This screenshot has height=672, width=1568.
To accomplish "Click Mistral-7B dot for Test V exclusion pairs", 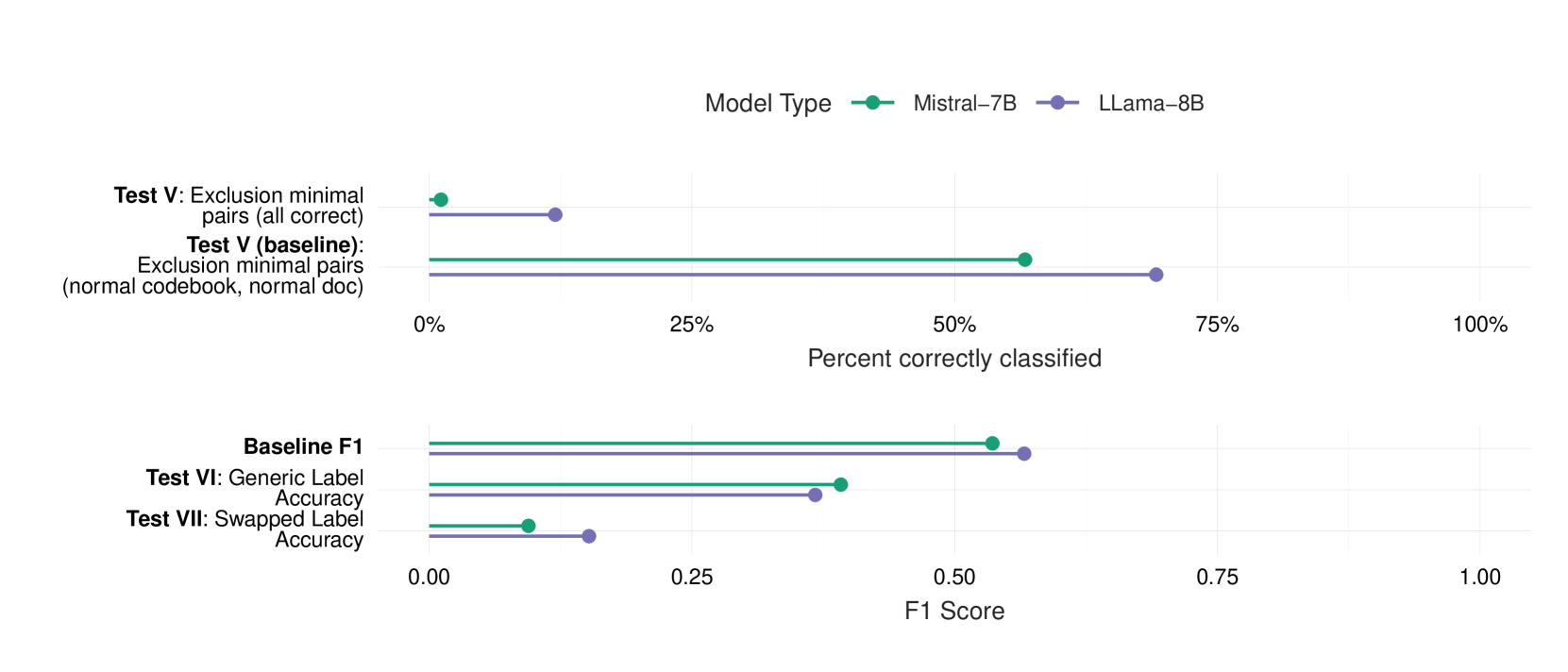I will pyautogui.click(x=440, y=199).
